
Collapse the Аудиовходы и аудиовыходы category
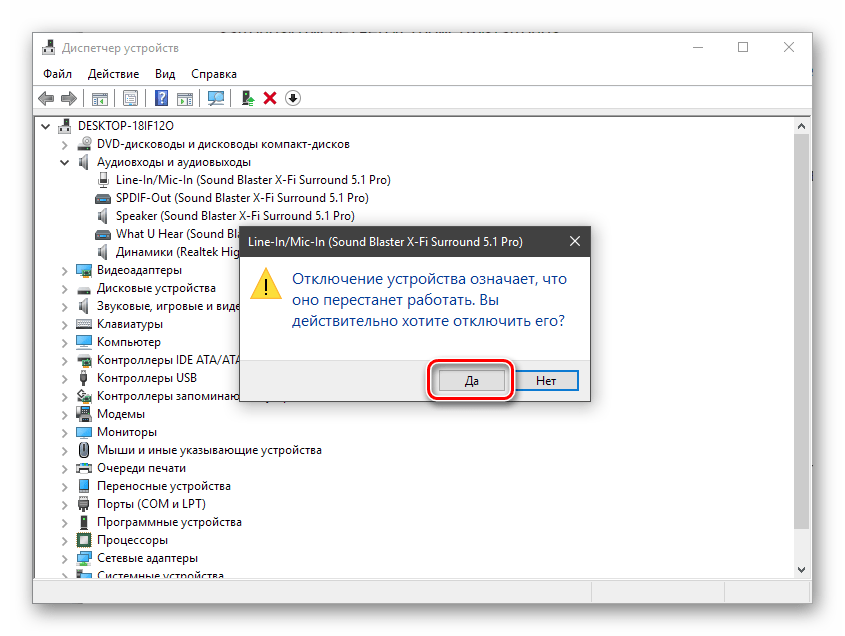(65, 162)
